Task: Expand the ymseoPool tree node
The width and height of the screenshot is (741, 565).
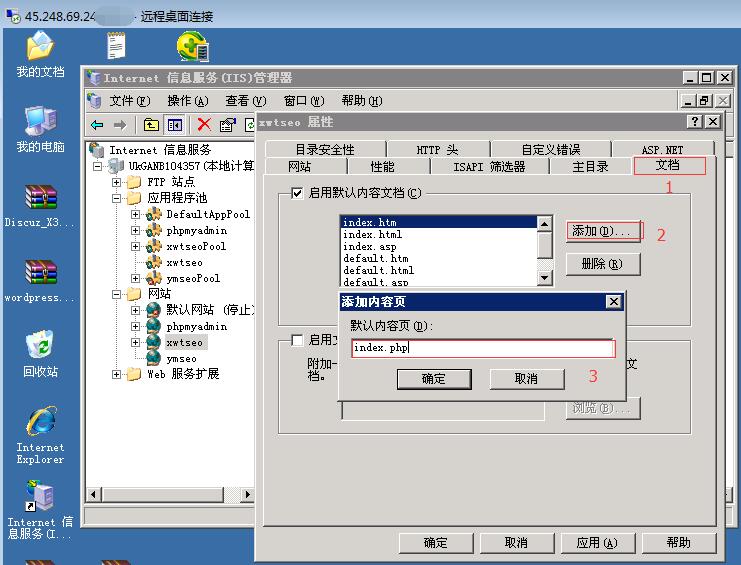Action: pyautogui.click(x=135, y=278)
